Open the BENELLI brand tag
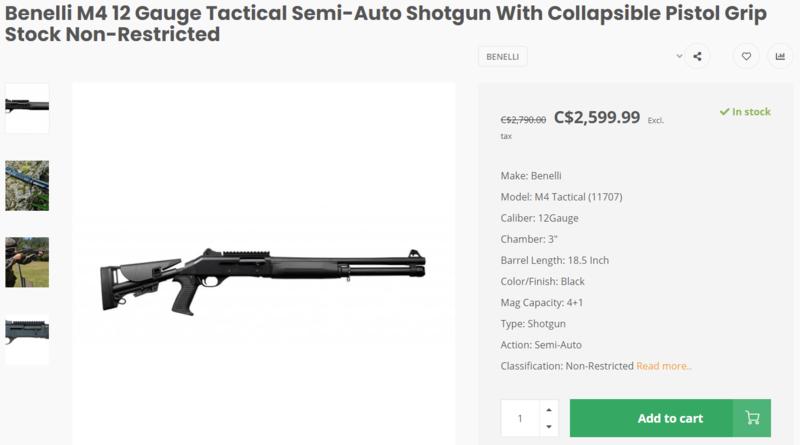This screenshot has width=800, height=445. pos(502,57)
